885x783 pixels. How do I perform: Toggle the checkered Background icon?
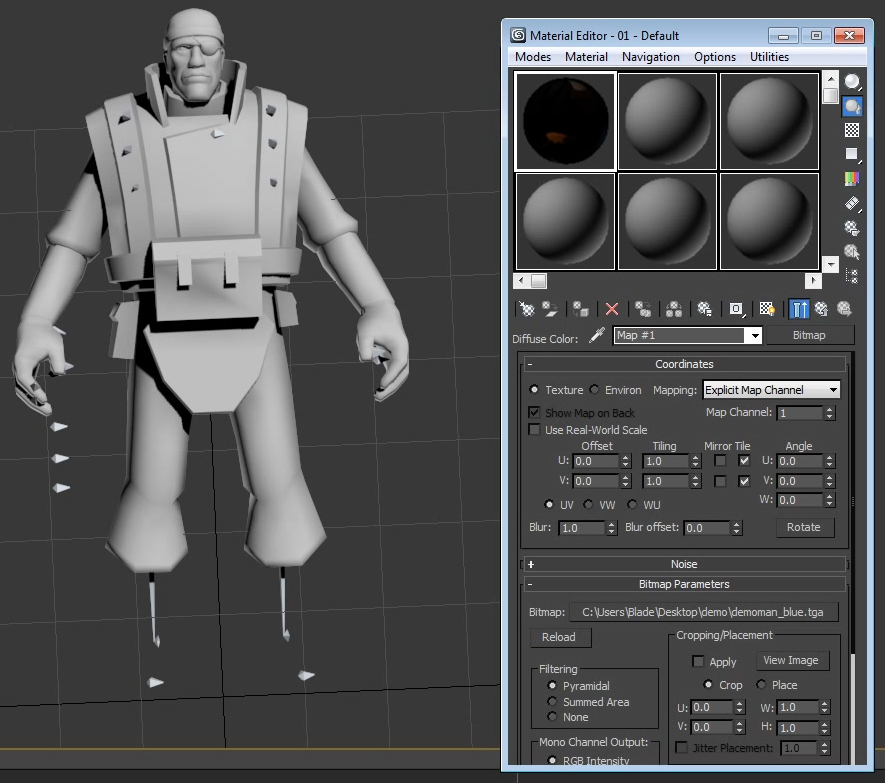click(x=852, y=130)
